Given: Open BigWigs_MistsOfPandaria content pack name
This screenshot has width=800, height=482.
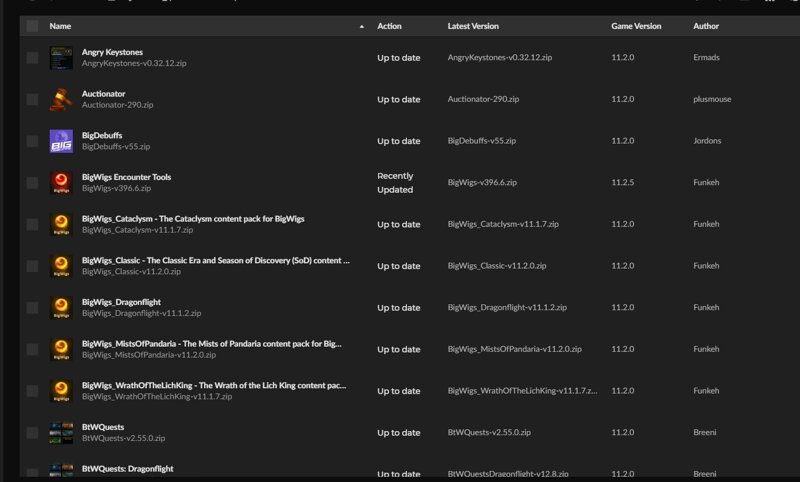Looking at the screenshot, I should pyautogui.click(x=212, y=344).
